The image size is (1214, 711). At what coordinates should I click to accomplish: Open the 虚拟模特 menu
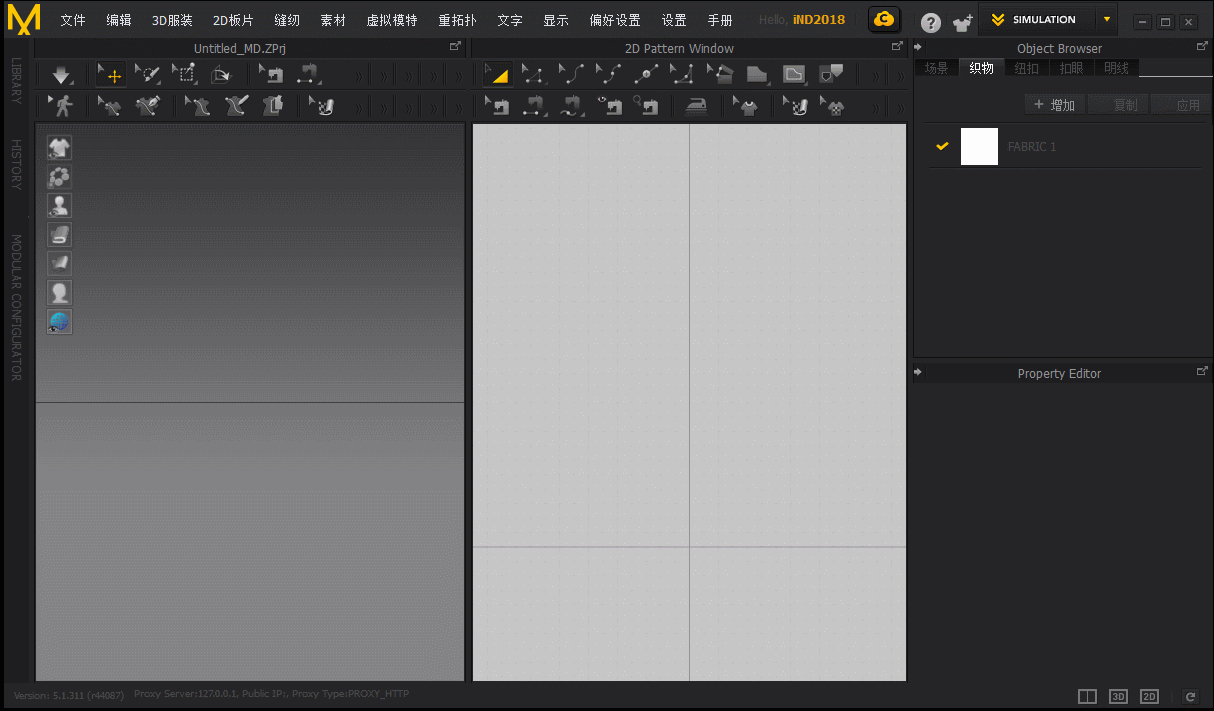tap(392, 20)
